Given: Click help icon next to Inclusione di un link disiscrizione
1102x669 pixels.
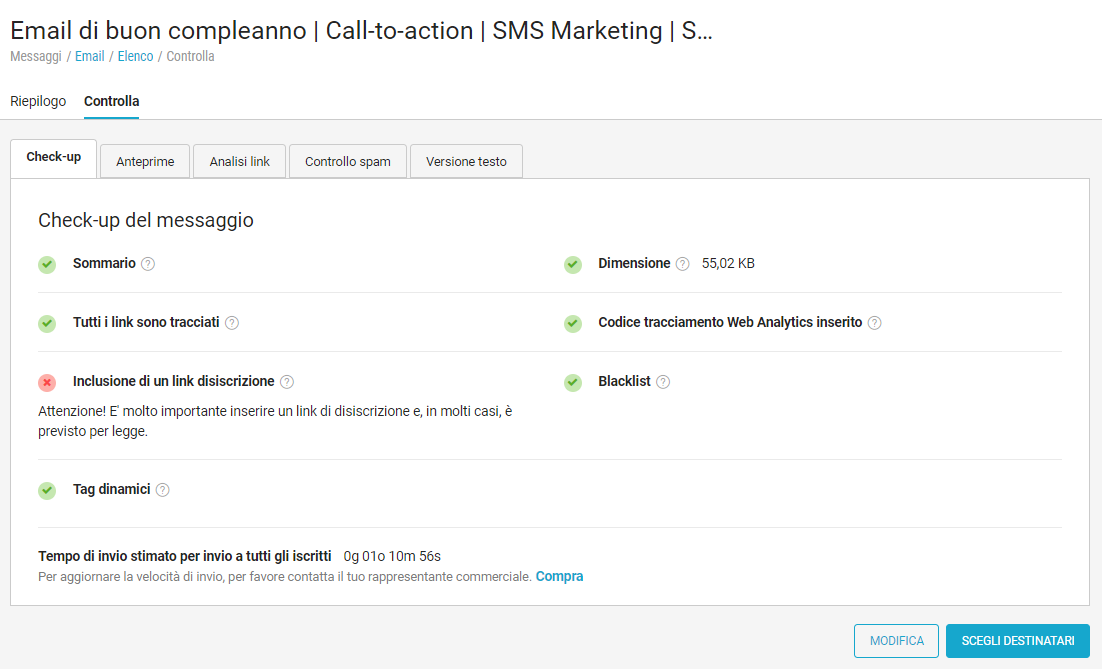Looking at the screenshot, I should click(287, 382).
